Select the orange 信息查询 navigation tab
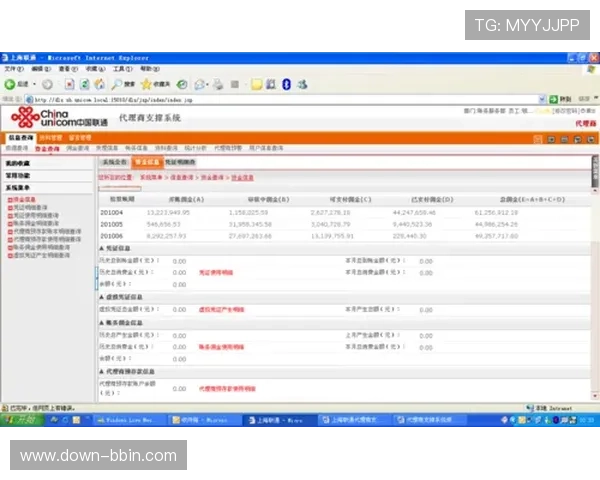The width and height of the screenshot is (600, 480). 20,137
